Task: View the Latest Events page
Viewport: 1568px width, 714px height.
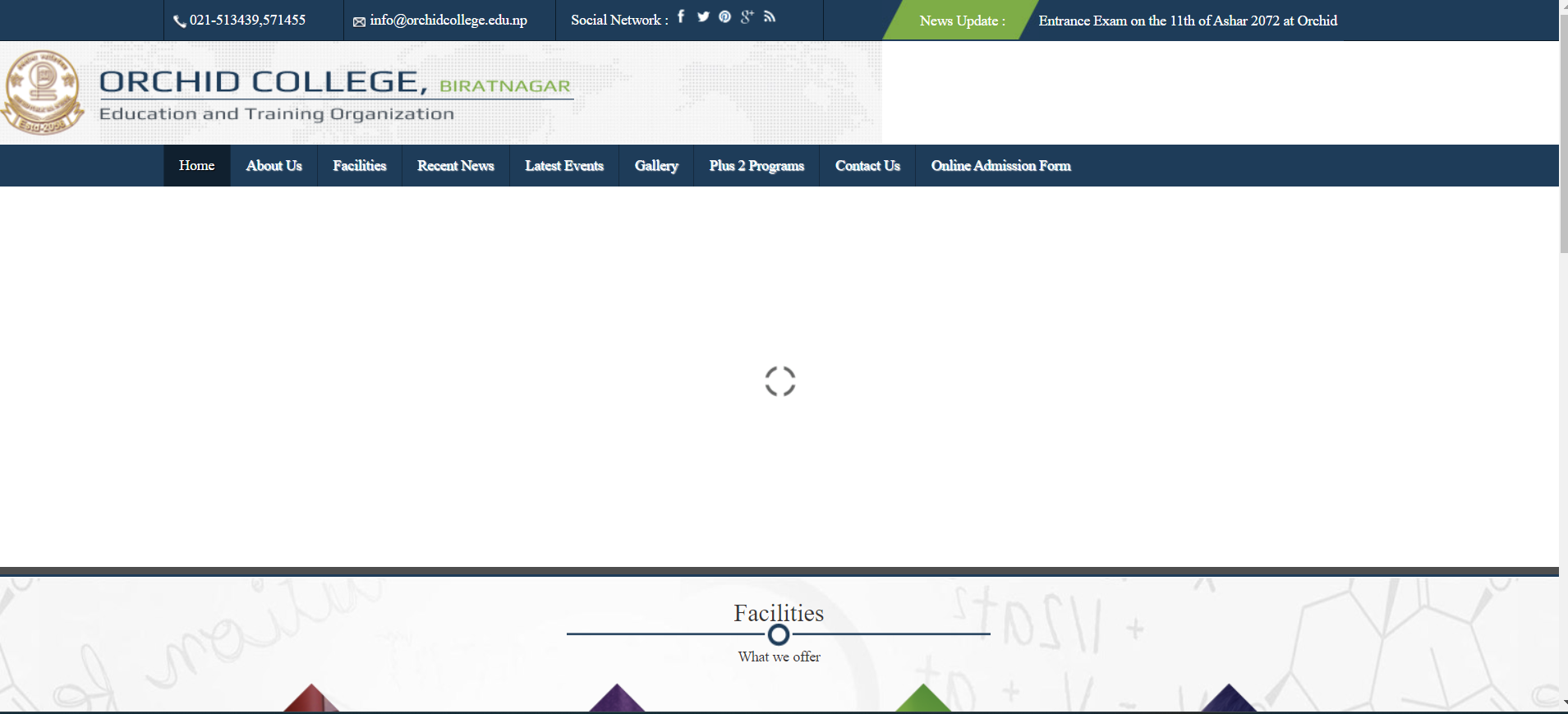Action: [563, 166]
